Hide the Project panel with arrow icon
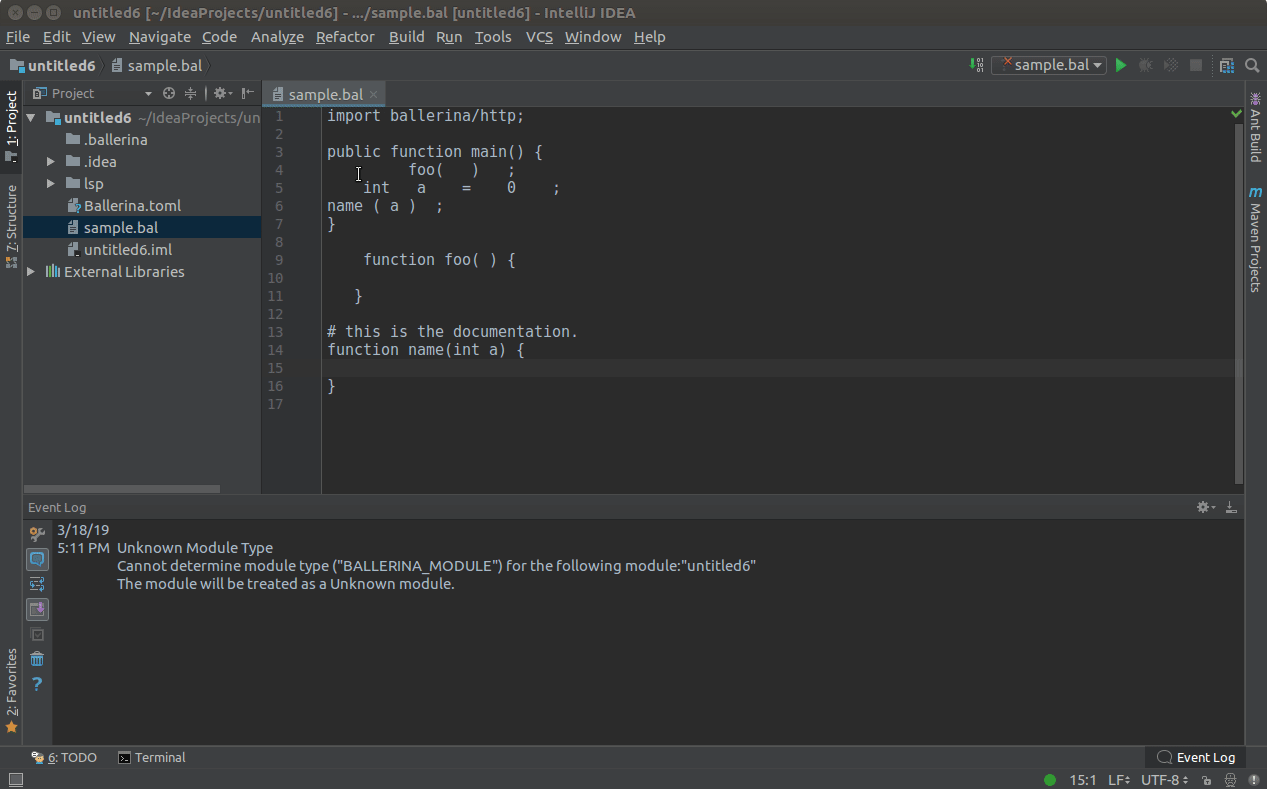1267x789 pixels. click(x=247, y=93)
